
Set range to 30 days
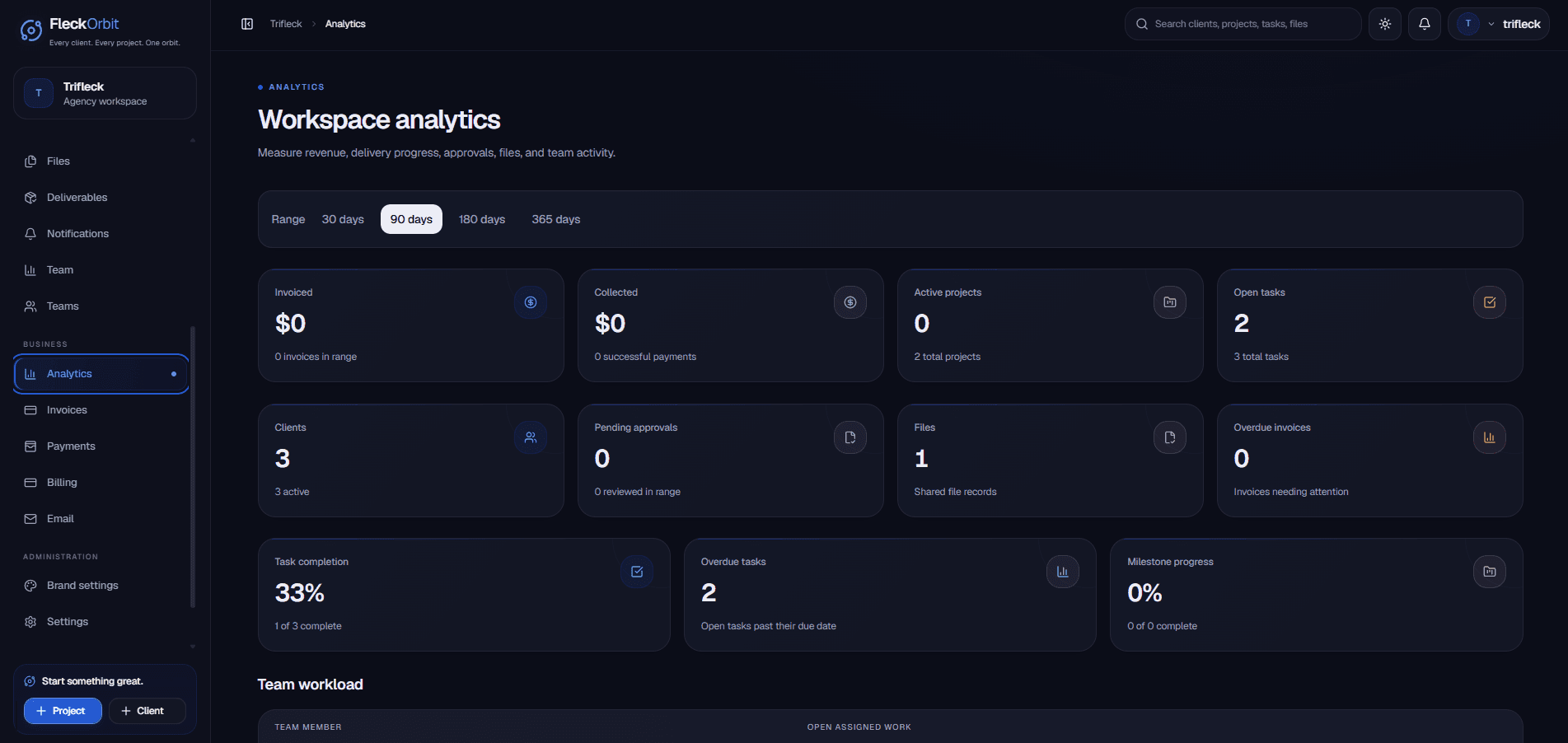coord(343,219)
